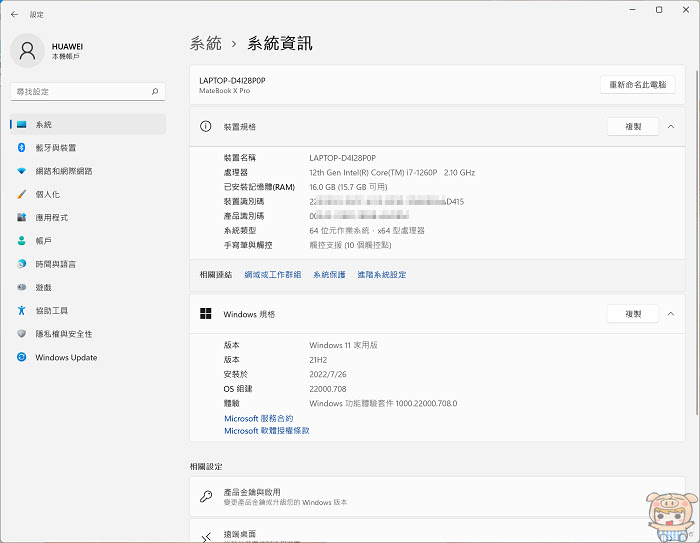Click the Windows Update sync icon

[21, 357]
